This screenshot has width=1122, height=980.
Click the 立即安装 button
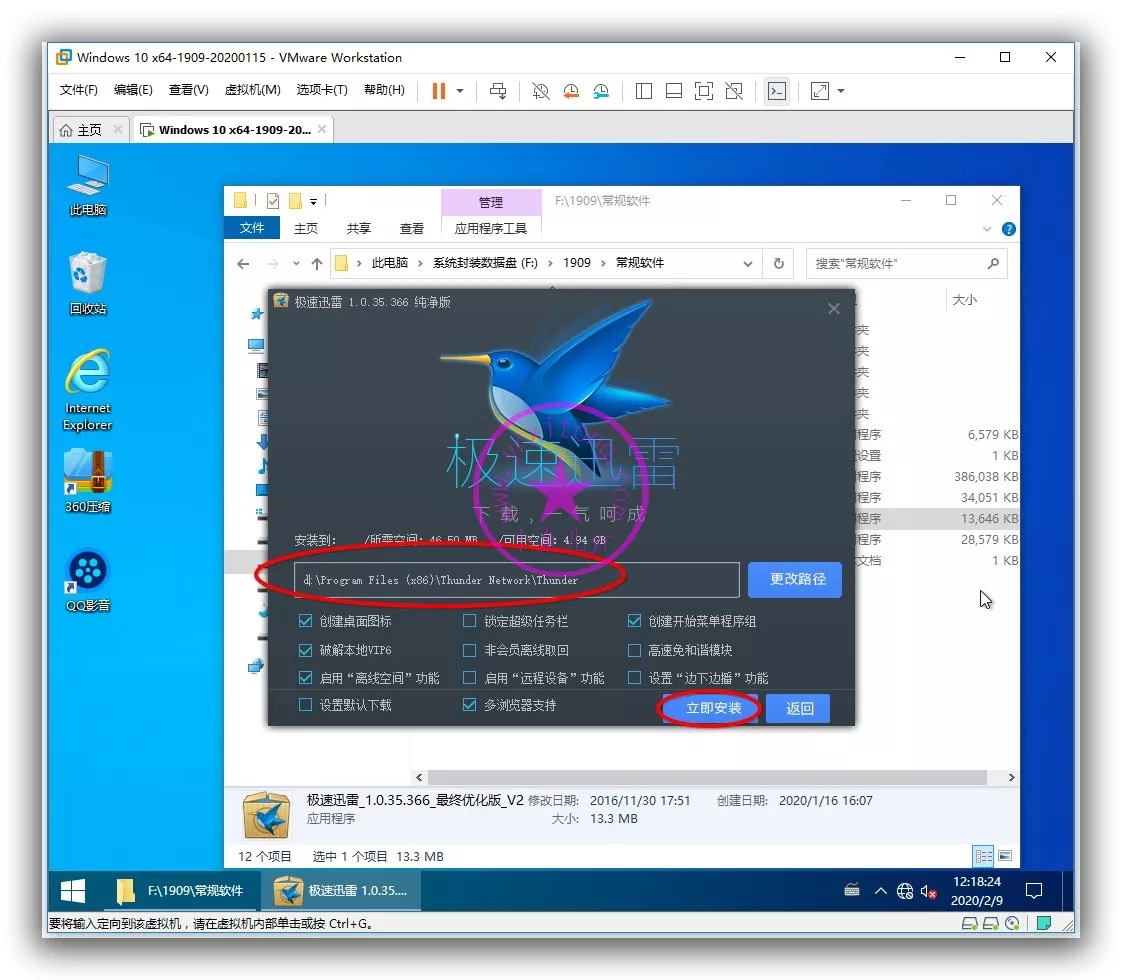tap(713, 708)
